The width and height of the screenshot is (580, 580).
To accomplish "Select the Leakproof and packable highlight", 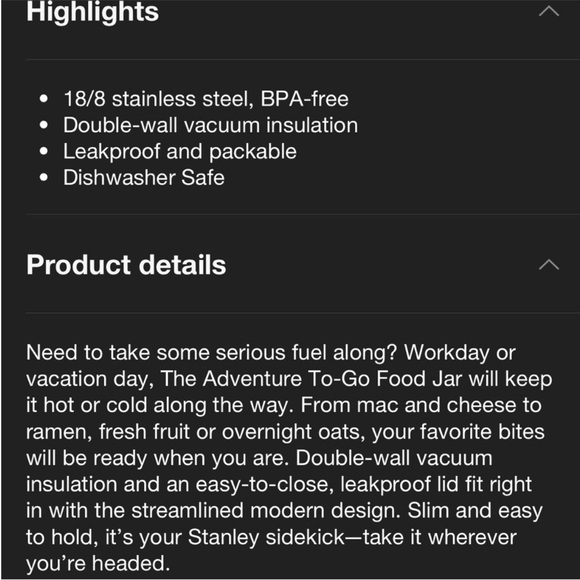I will (180, 152).
